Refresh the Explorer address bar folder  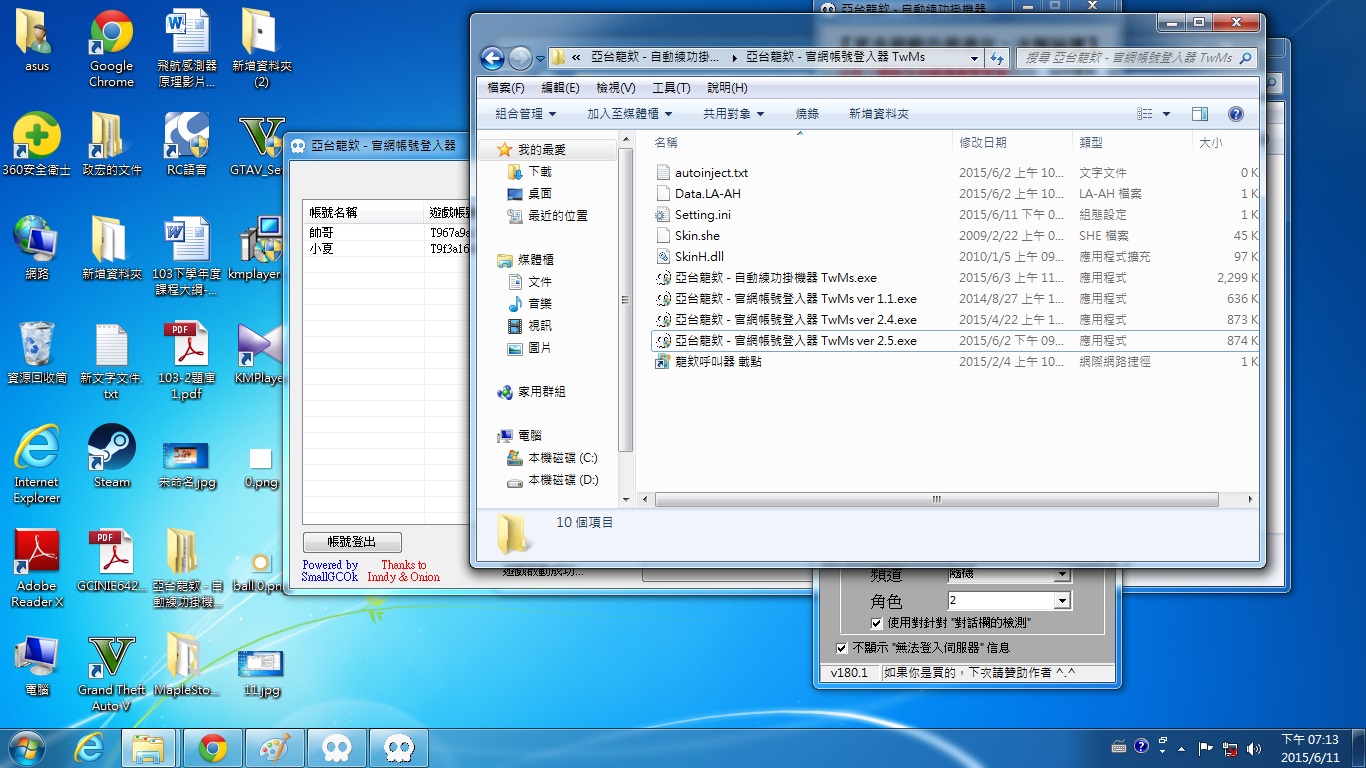click(x=997, y=58)
